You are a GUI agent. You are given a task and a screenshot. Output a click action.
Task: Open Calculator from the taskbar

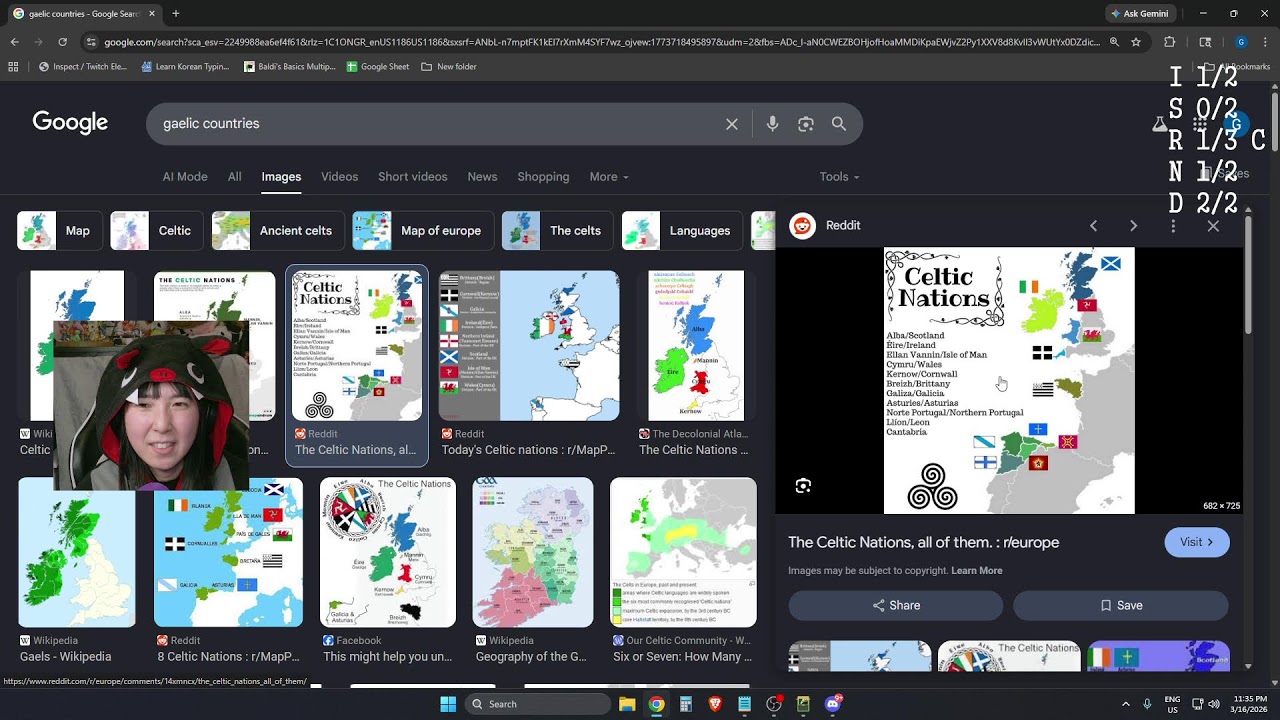(x=686, y=704)
